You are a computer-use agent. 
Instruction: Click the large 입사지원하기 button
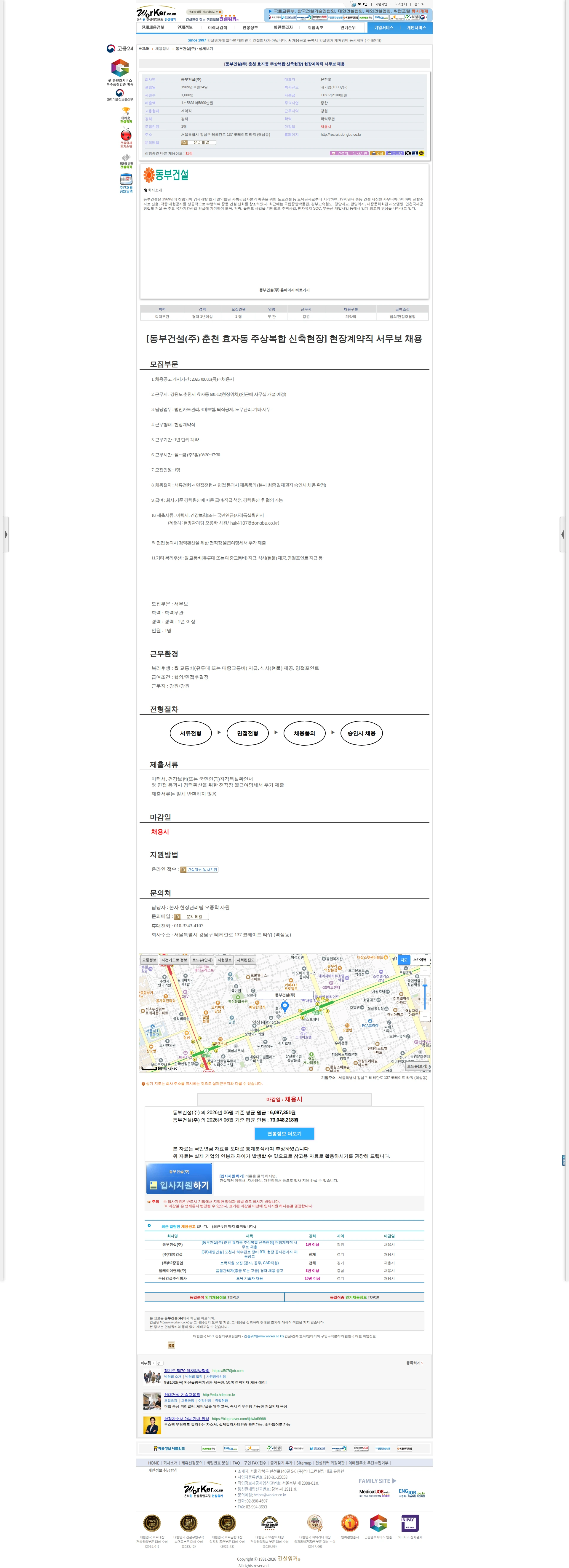click(179, 1180)
